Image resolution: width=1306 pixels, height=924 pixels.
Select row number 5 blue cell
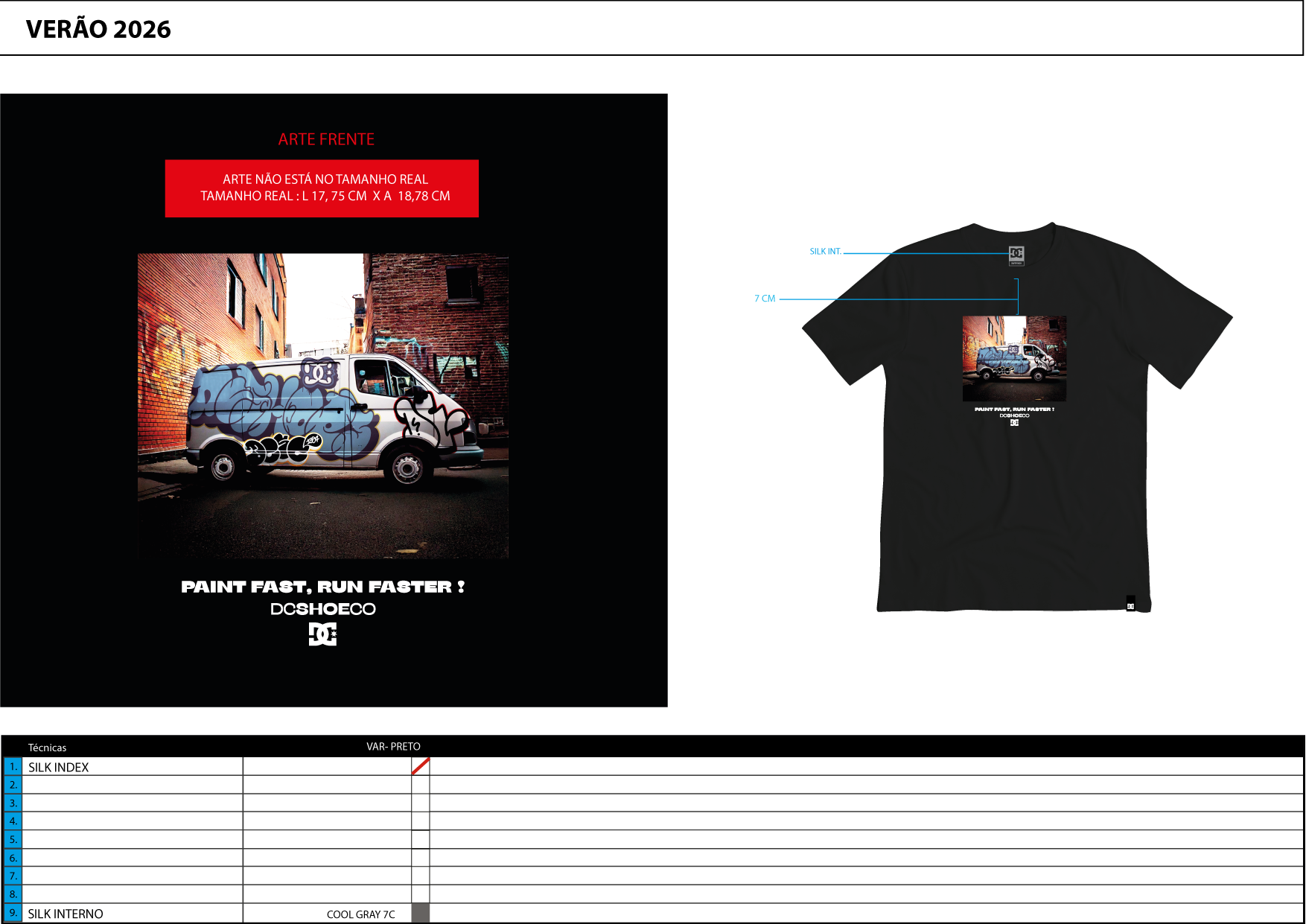[x=13, y=839]
